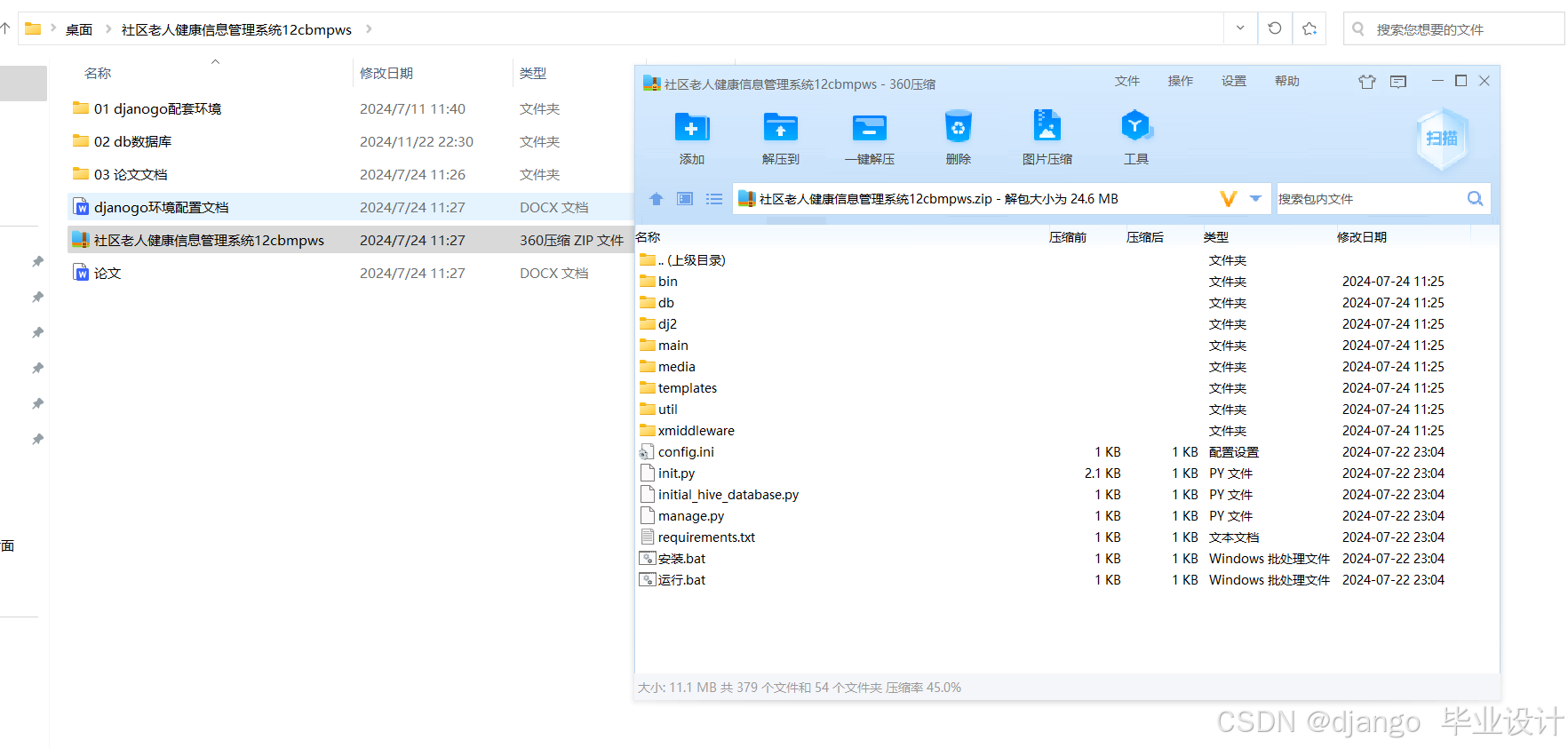This screenshot has width=1568, height=748.
Task: Click the feedback message icon in the 360压缩 title bar
Action: tap(1398, 82)
